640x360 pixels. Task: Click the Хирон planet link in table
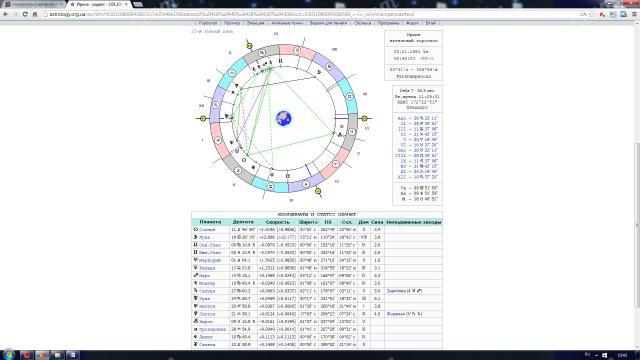(206, 322)
